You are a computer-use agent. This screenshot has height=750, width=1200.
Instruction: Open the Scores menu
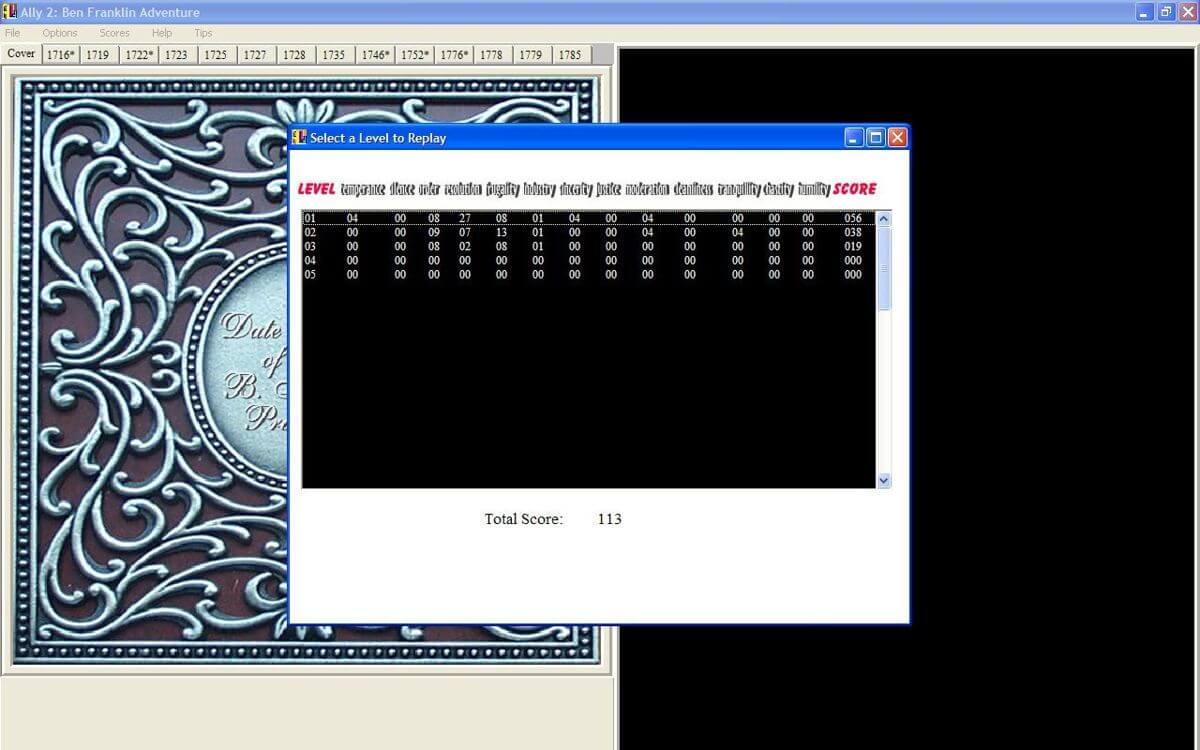115,33
